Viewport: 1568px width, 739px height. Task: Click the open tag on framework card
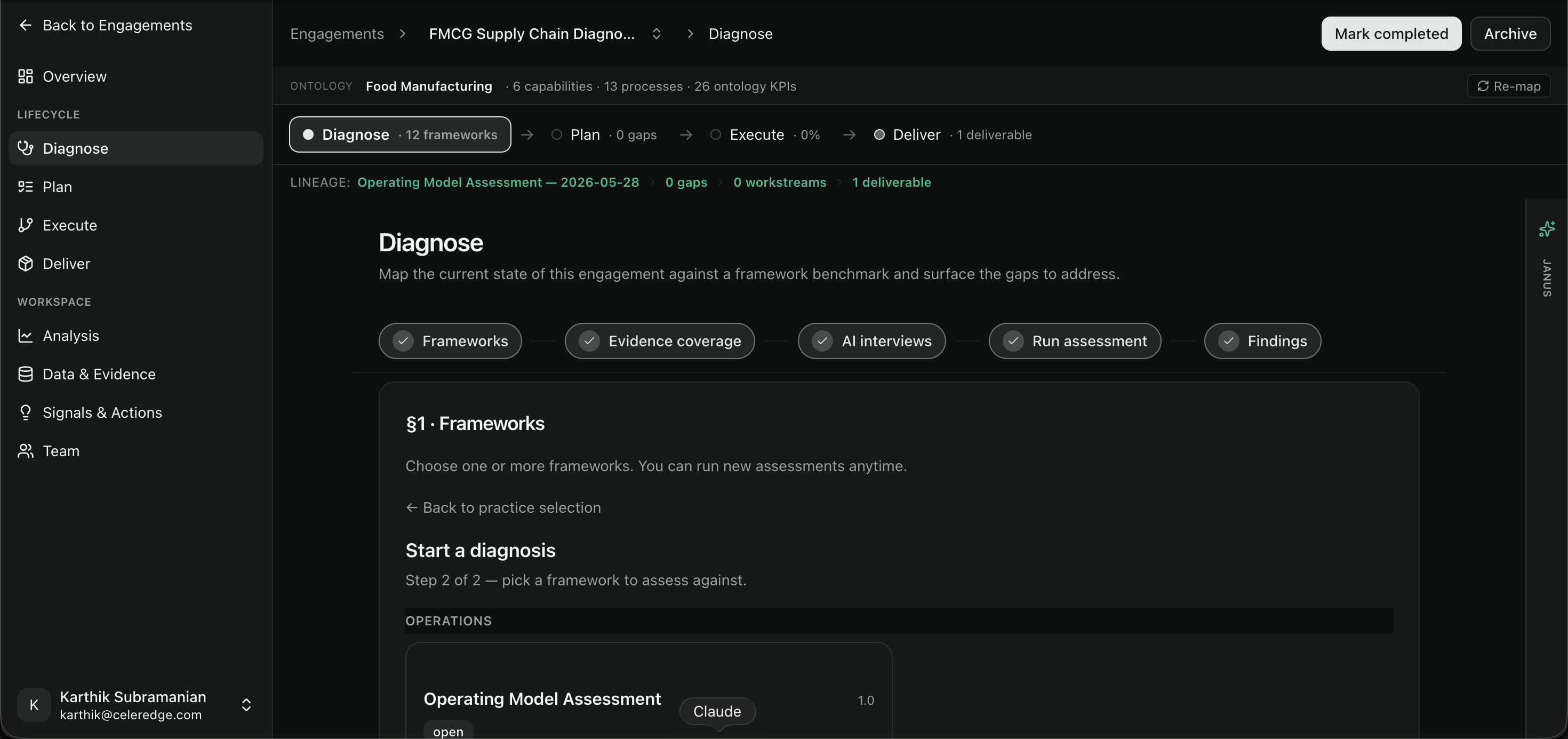tap(448, 731)
